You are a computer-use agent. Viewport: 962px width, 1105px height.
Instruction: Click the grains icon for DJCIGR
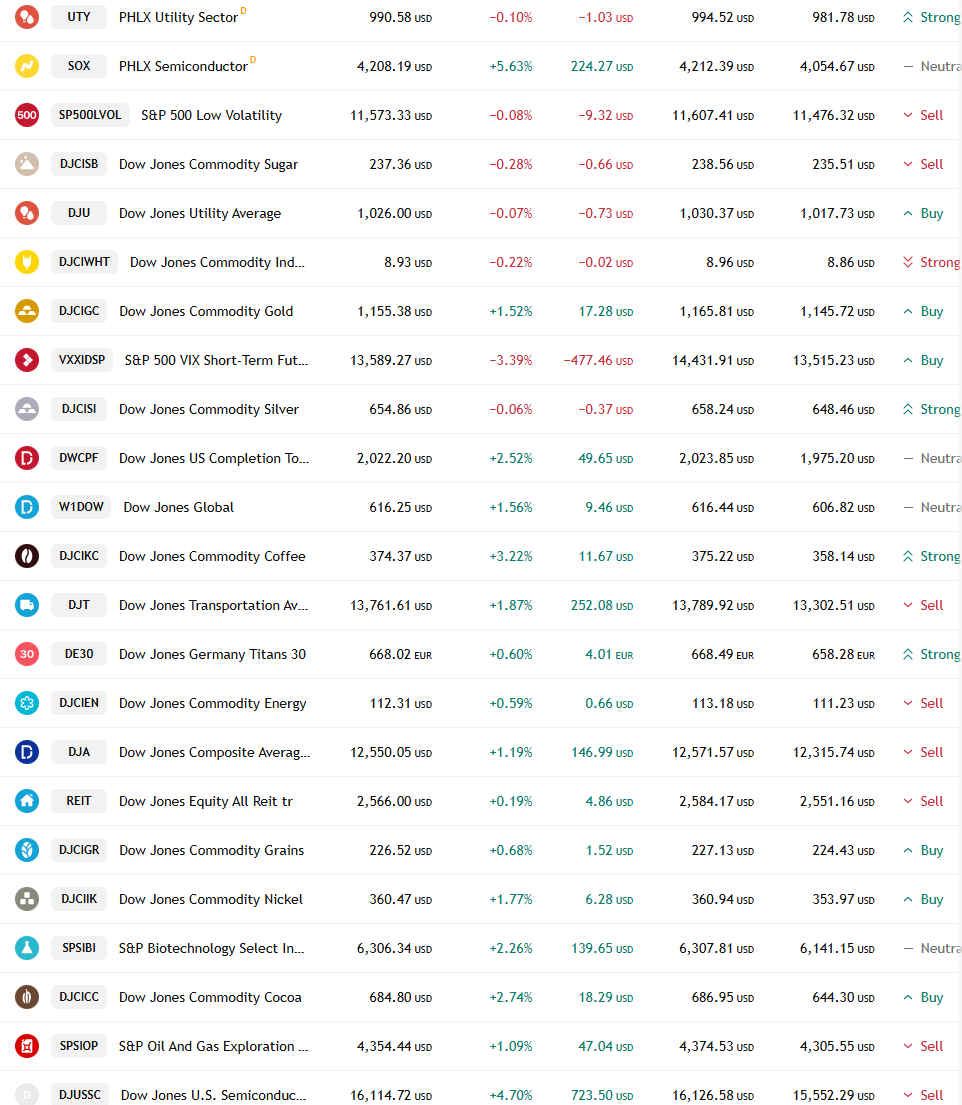coord(27,850)
